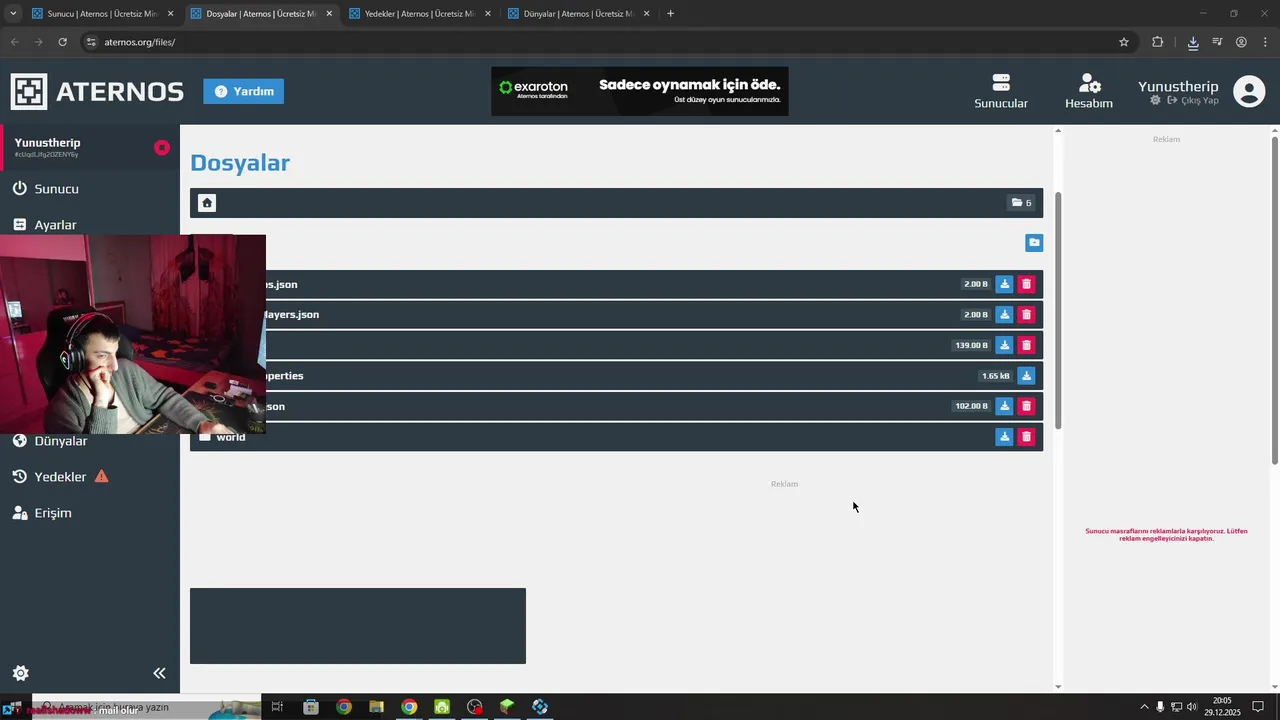The width and height of the screenshot is (1280, 720).
Task: Delete the file row above layers.json
Action: (1026, 284)
